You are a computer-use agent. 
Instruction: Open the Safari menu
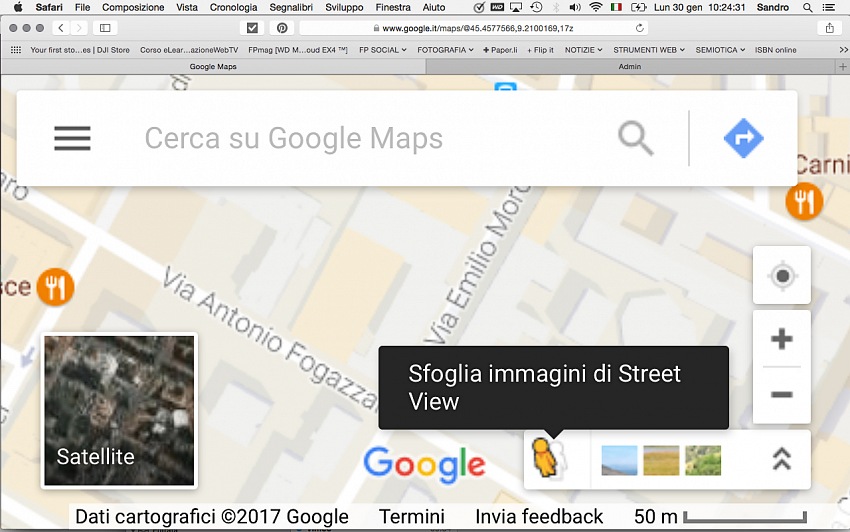(49, 8)
